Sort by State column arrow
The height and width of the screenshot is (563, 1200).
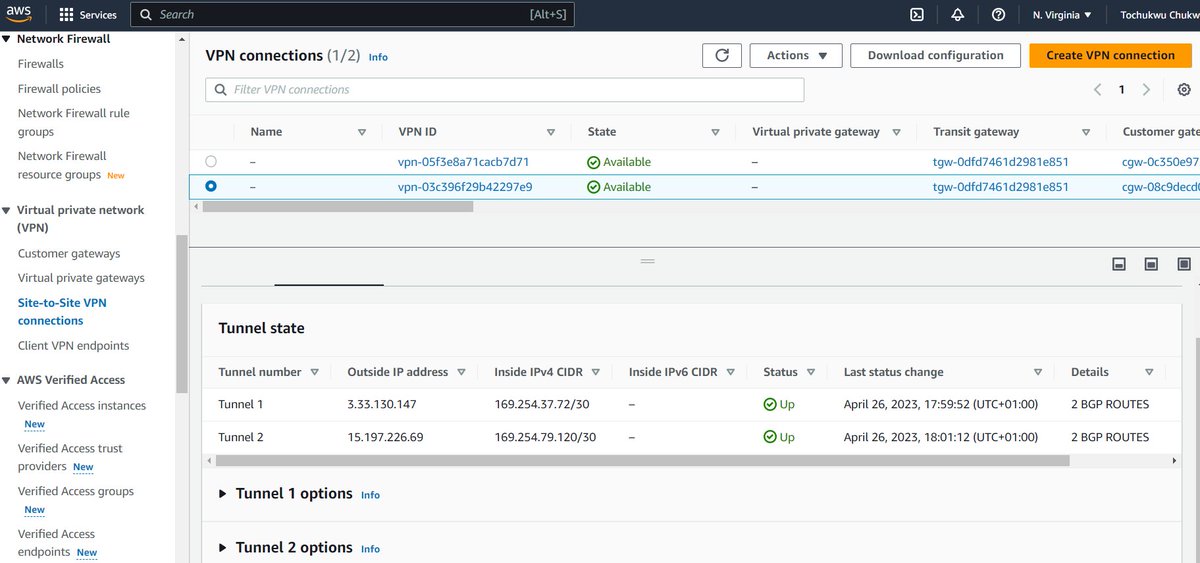pyautogui.click(x=715, y=132)
